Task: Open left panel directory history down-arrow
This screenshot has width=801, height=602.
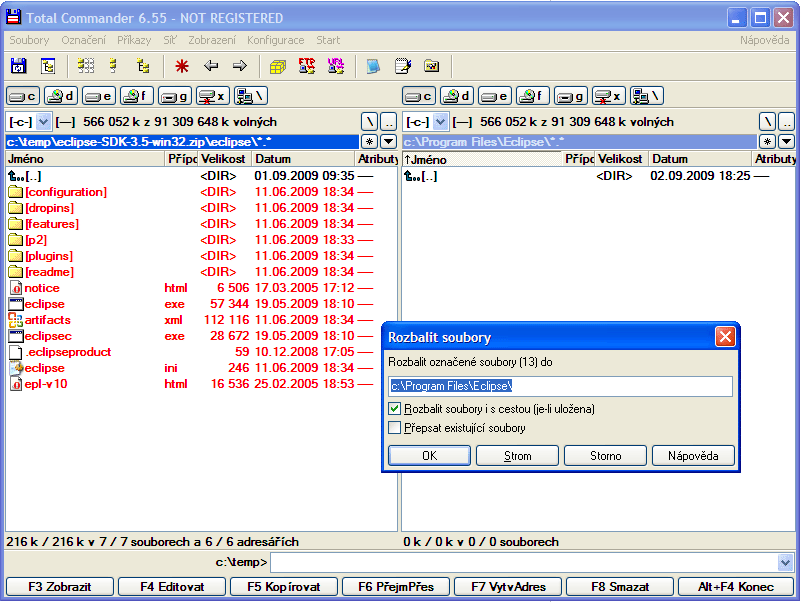Action: 389,142
